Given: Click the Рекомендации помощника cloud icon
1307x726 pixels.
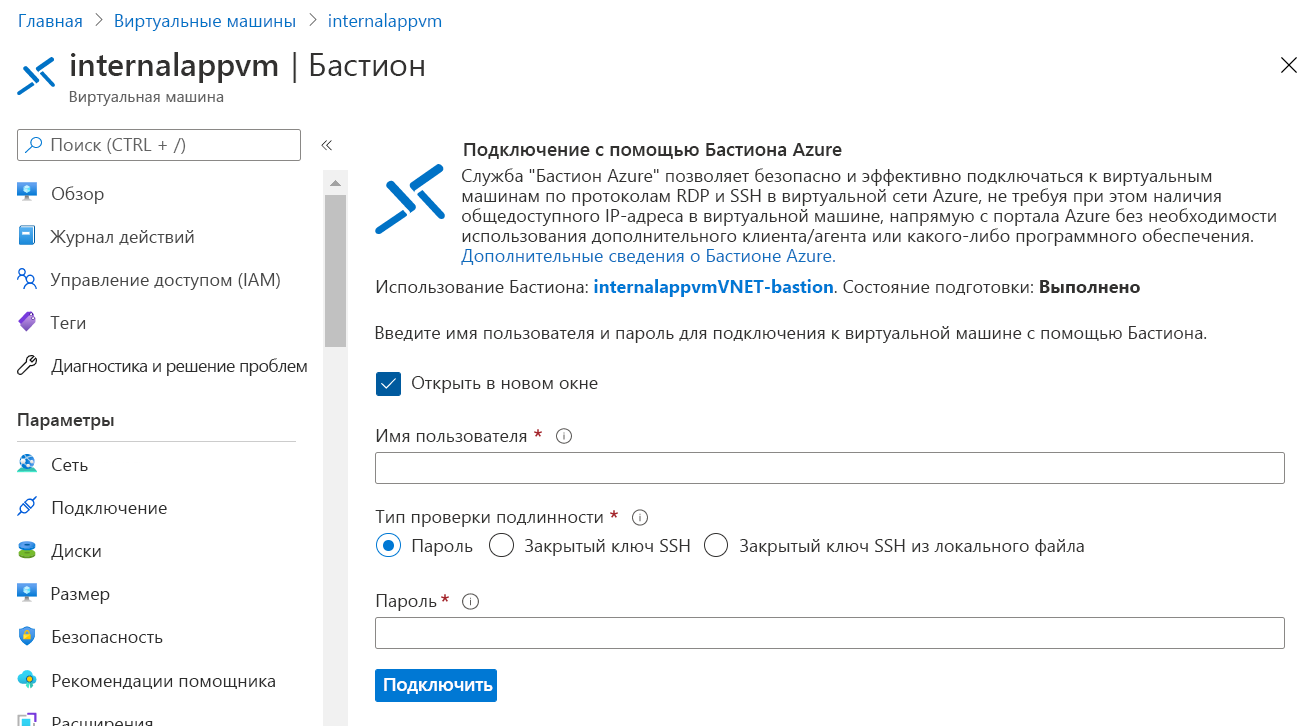Looking at the screenshot, I should 27,680.
